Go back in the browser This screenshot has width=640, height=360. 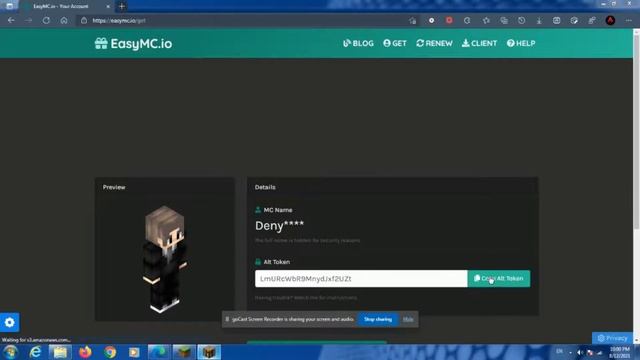click(11, 20)
